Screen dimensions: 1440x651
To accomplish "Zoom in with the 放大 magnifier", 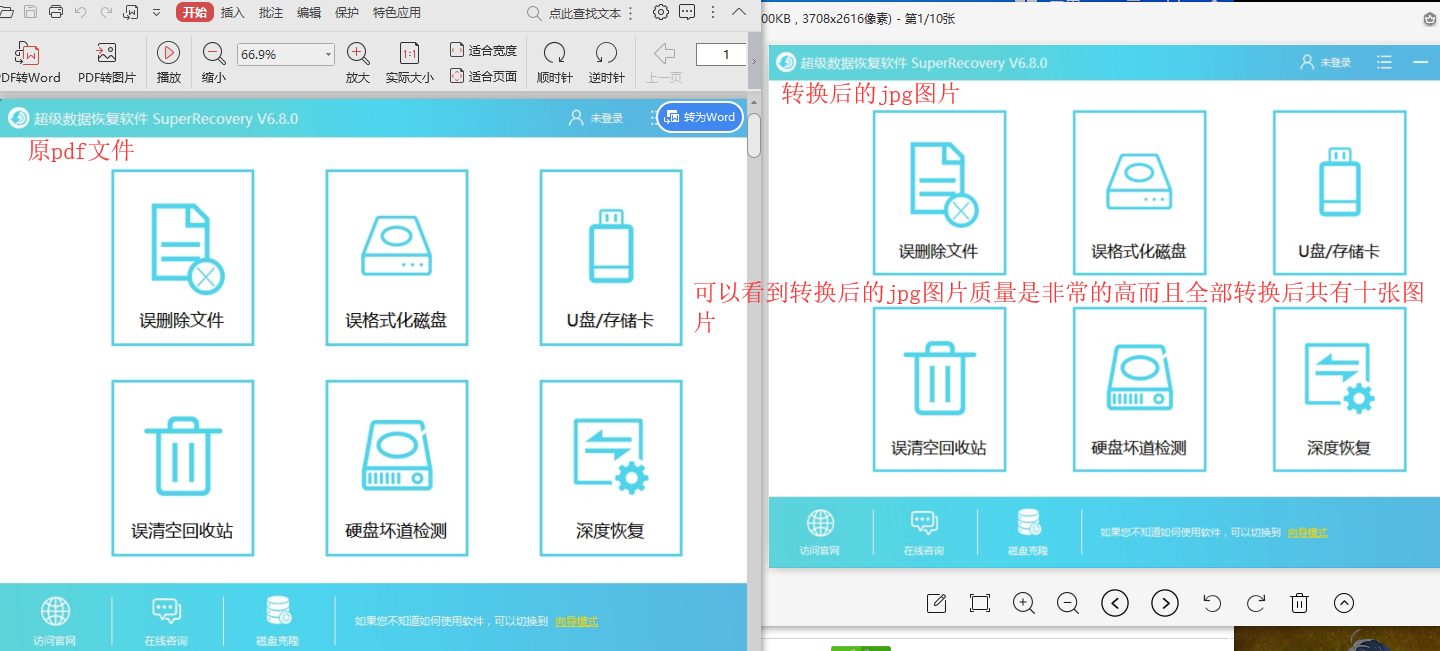I will click(x=358, y=63).
